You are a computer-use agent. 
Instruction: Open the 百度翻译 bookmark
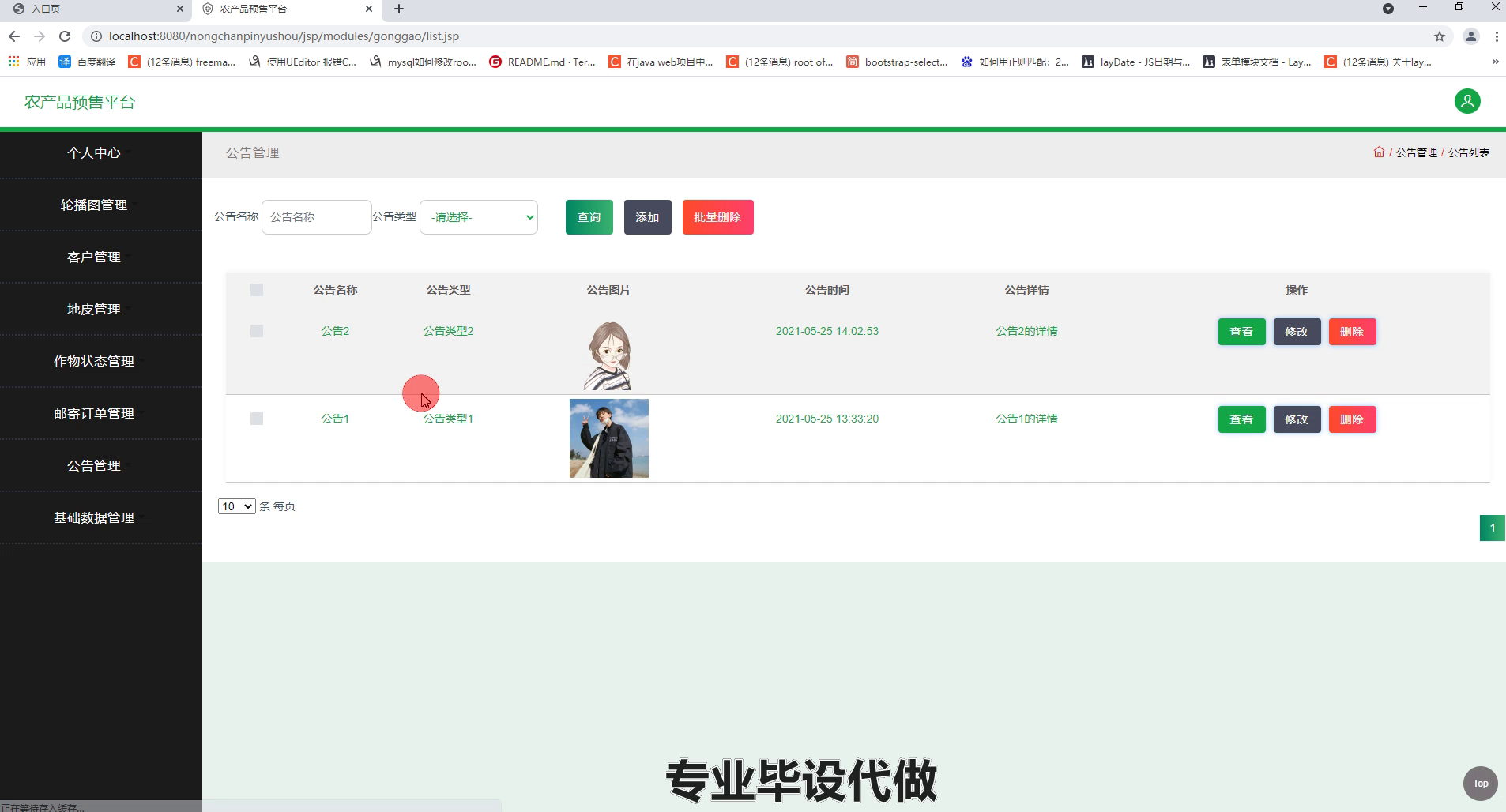click(x=87, y=62)
